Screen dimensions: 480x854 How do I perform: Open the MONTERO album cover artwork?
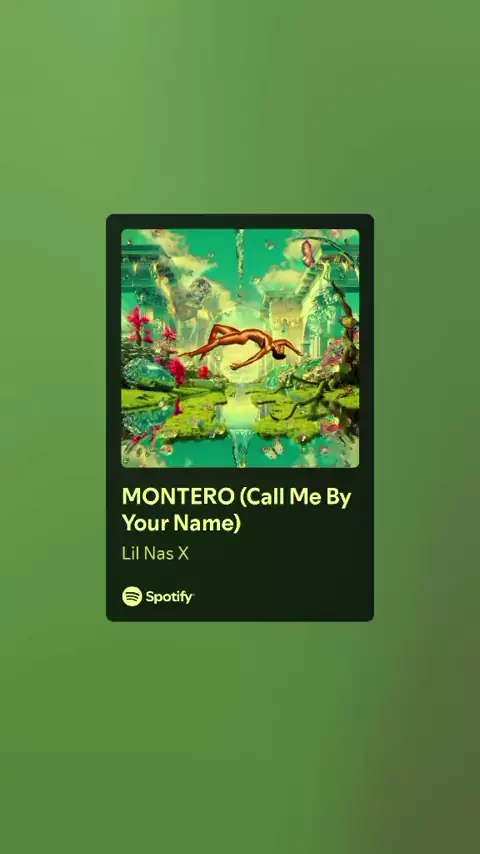point(240,348)
